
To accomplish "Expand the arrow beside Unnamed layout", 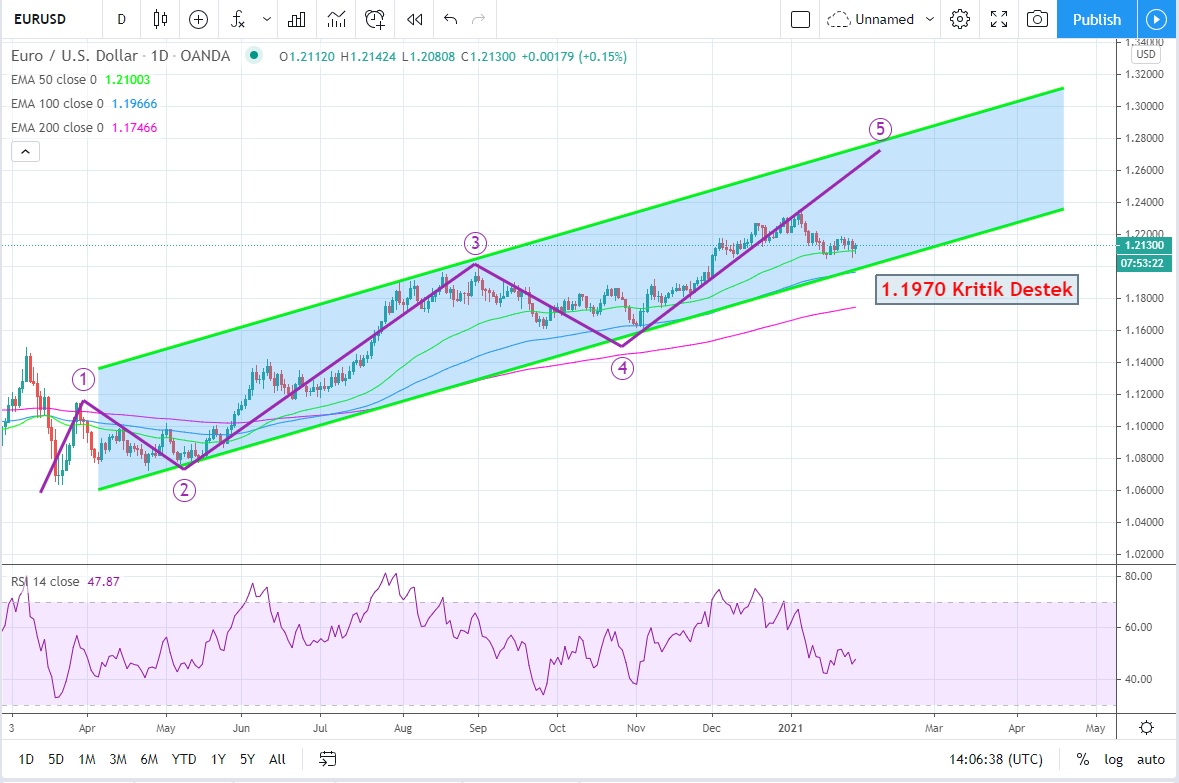I will [x=929, y=19].
